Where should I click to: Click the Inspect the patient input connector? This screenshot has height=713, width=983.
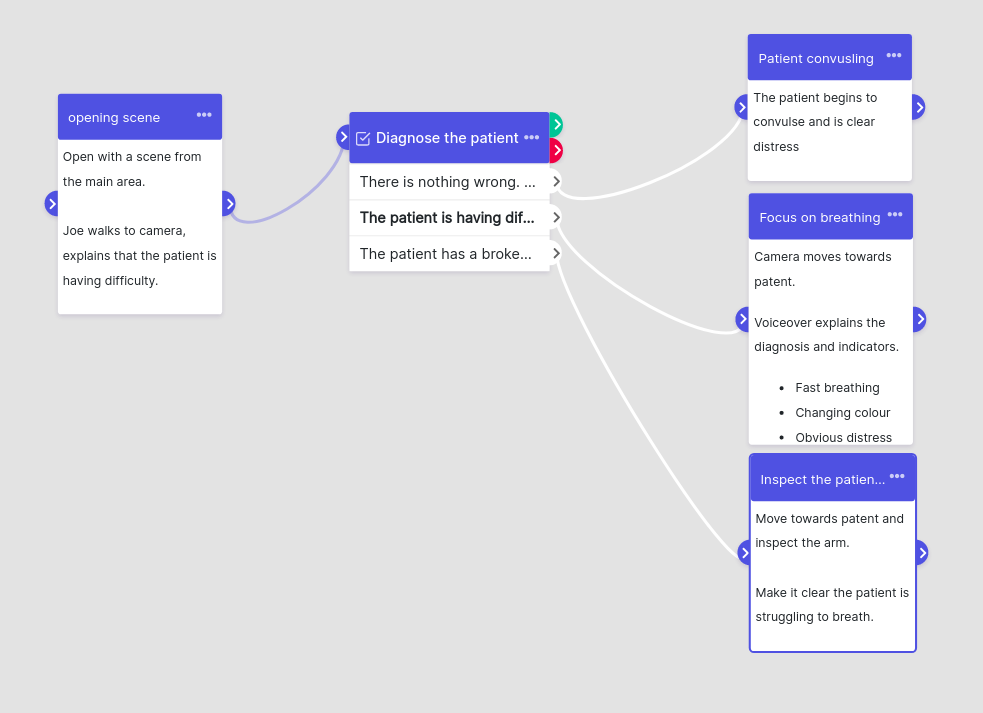[x=744, y=552]
